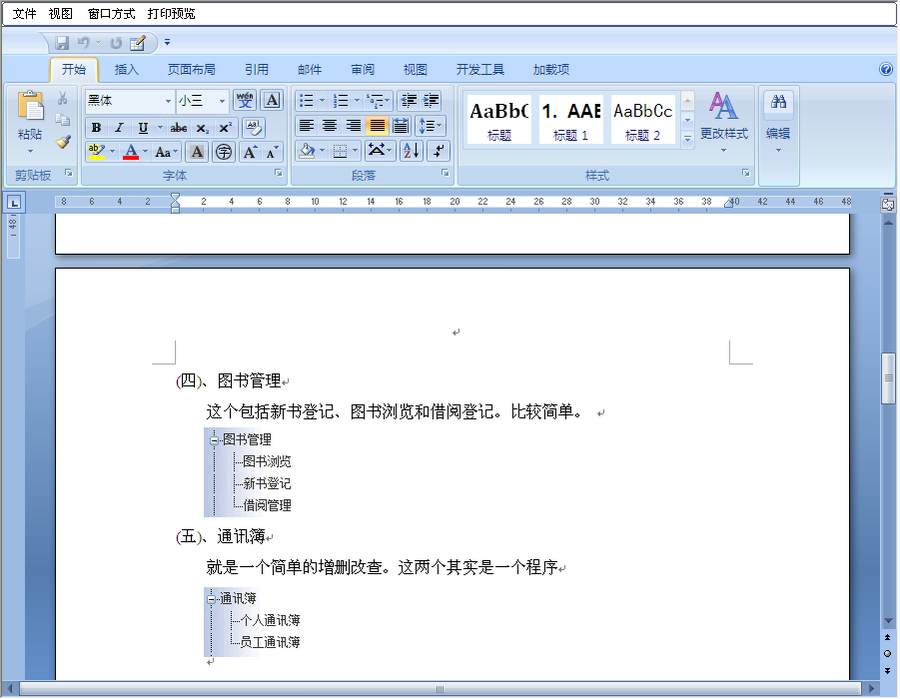This screenshot has height=699, width=900.
Task: Switch to the 插入 ribbon tab
Action: click(x=126, y=69)
